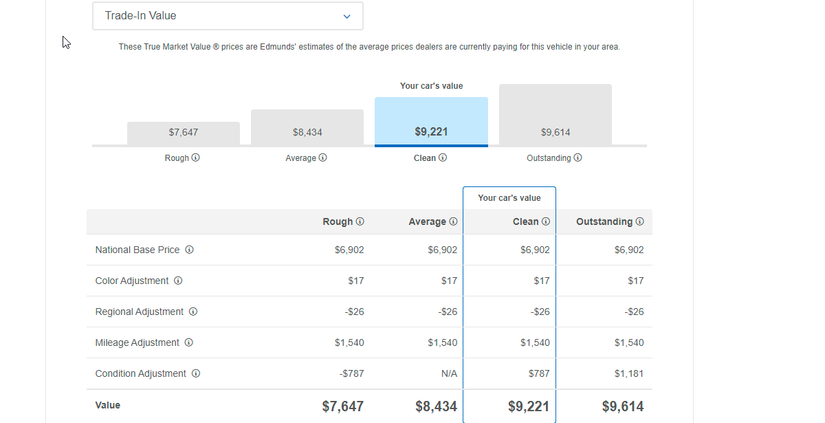
Task: Click Clean label under the chart
Action: 425,158
